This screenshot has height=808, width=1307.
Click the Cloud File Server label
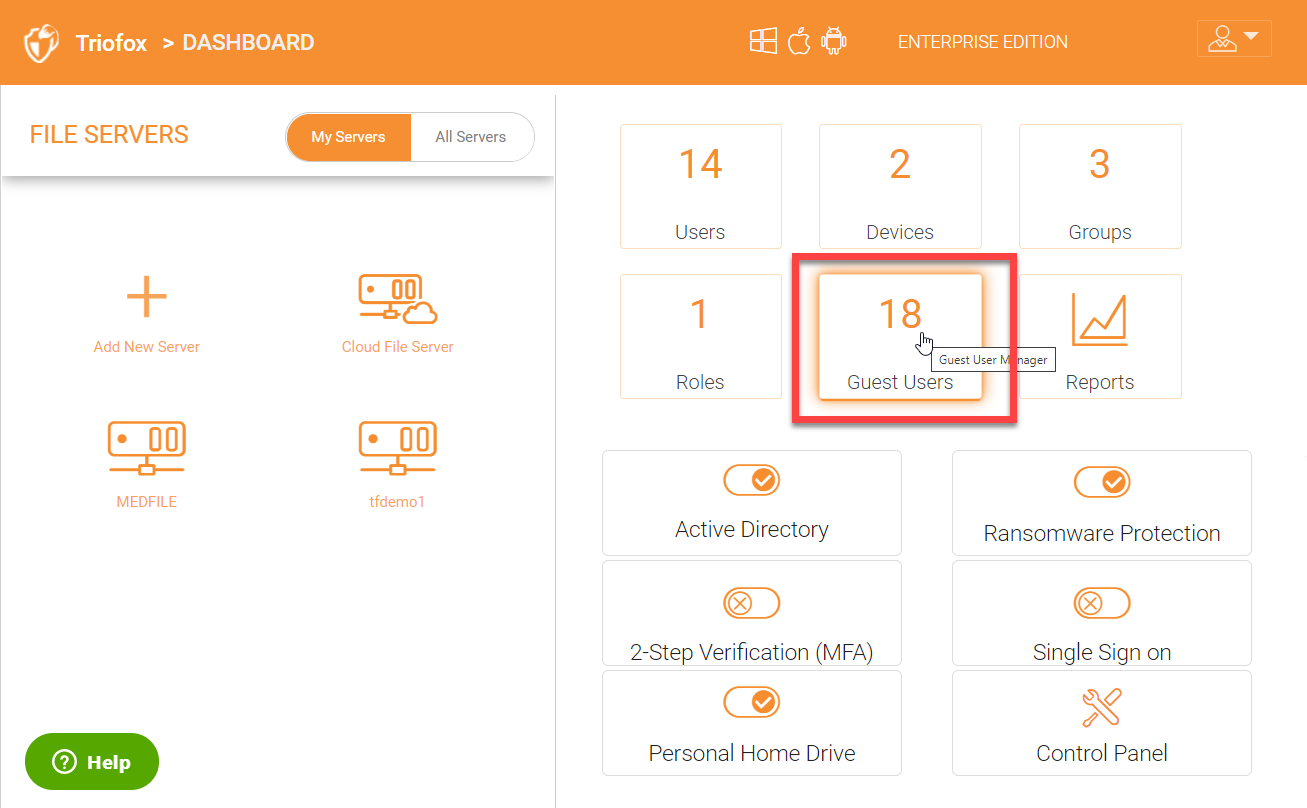398,347
